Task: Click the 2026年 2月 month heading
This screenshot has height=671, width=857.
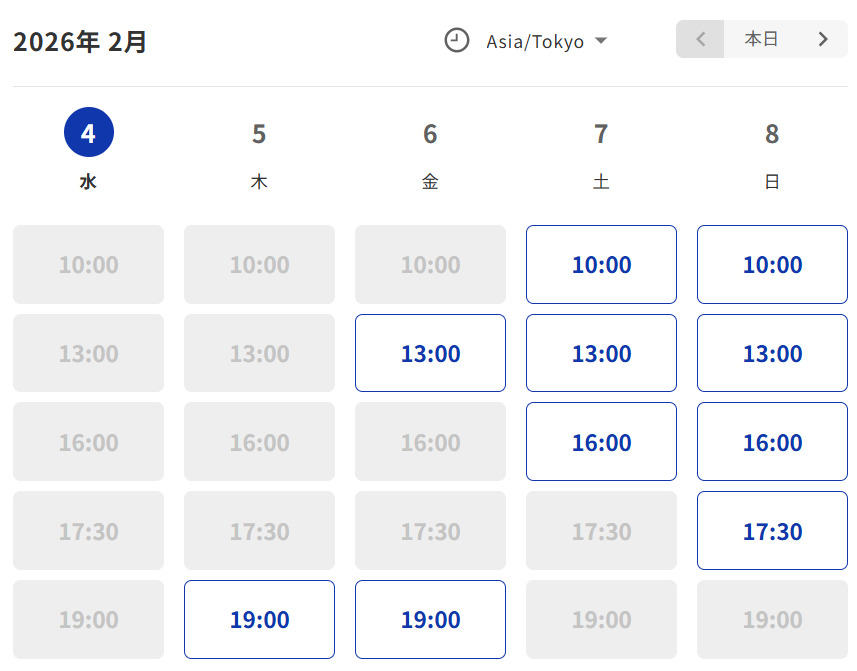Action: [x=80, y=42]
